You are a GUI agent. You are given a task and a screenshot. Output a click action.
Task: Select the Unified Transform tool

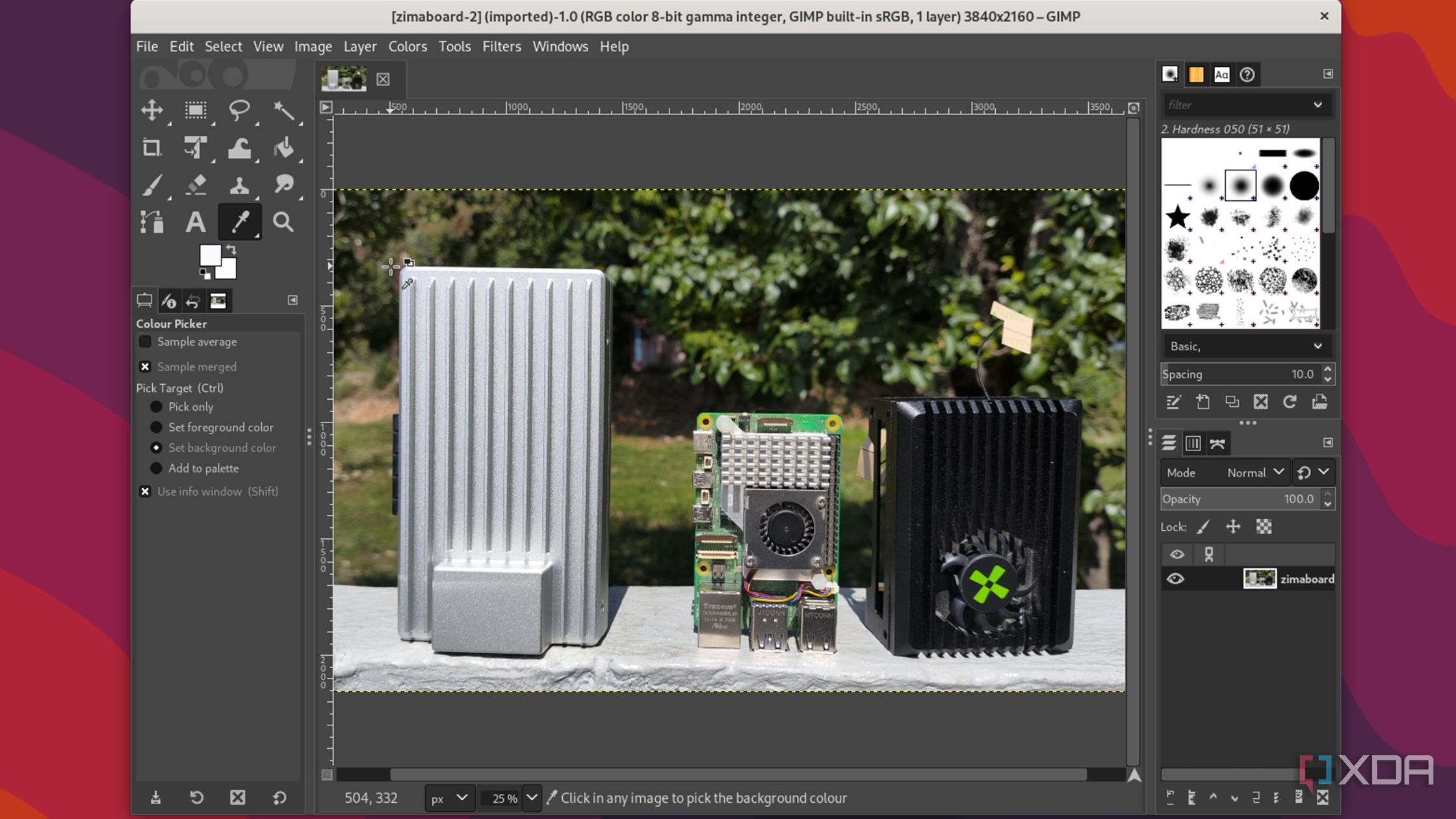click(x=196, y=148)
